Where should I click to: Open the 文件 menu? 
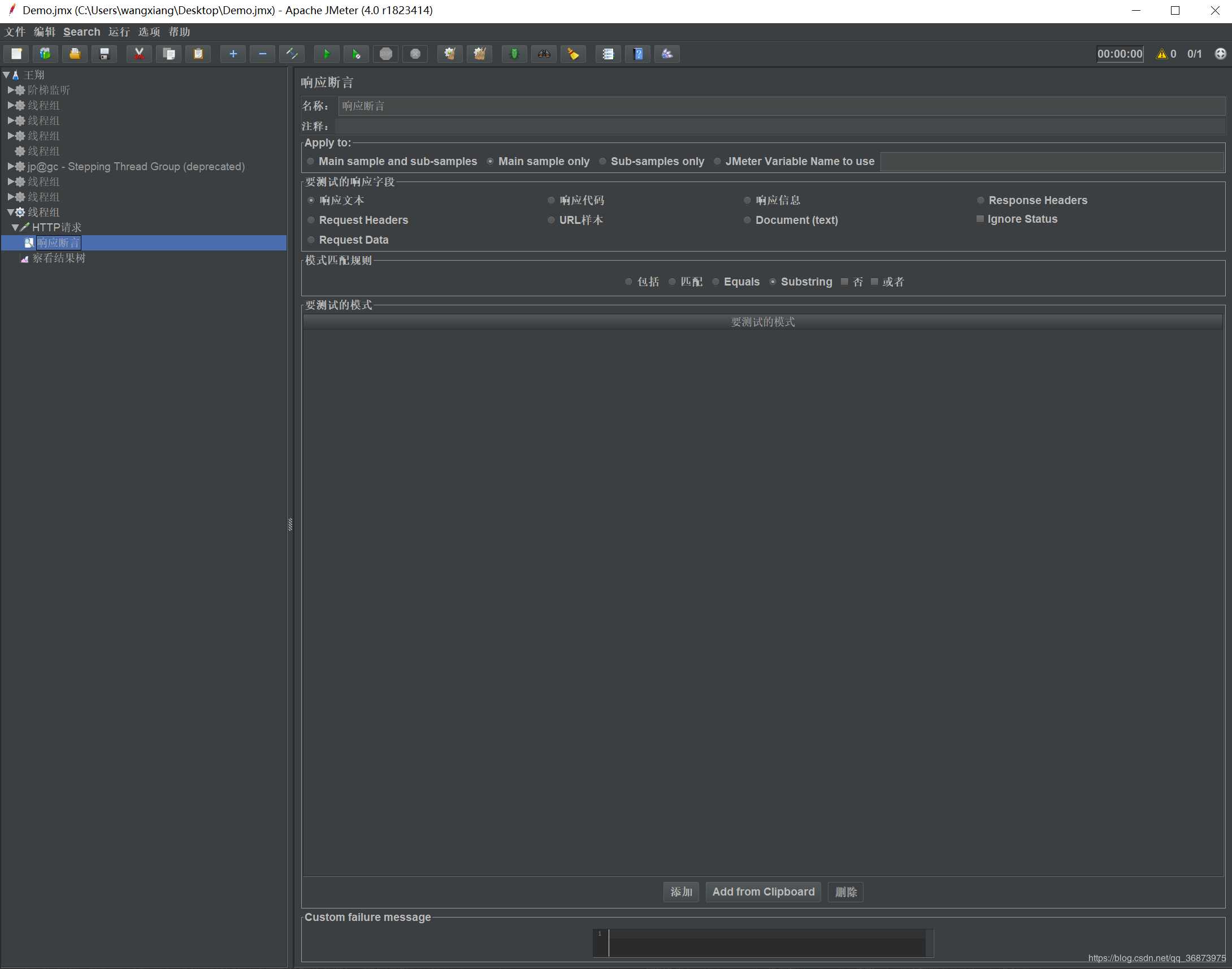(15, 32)
